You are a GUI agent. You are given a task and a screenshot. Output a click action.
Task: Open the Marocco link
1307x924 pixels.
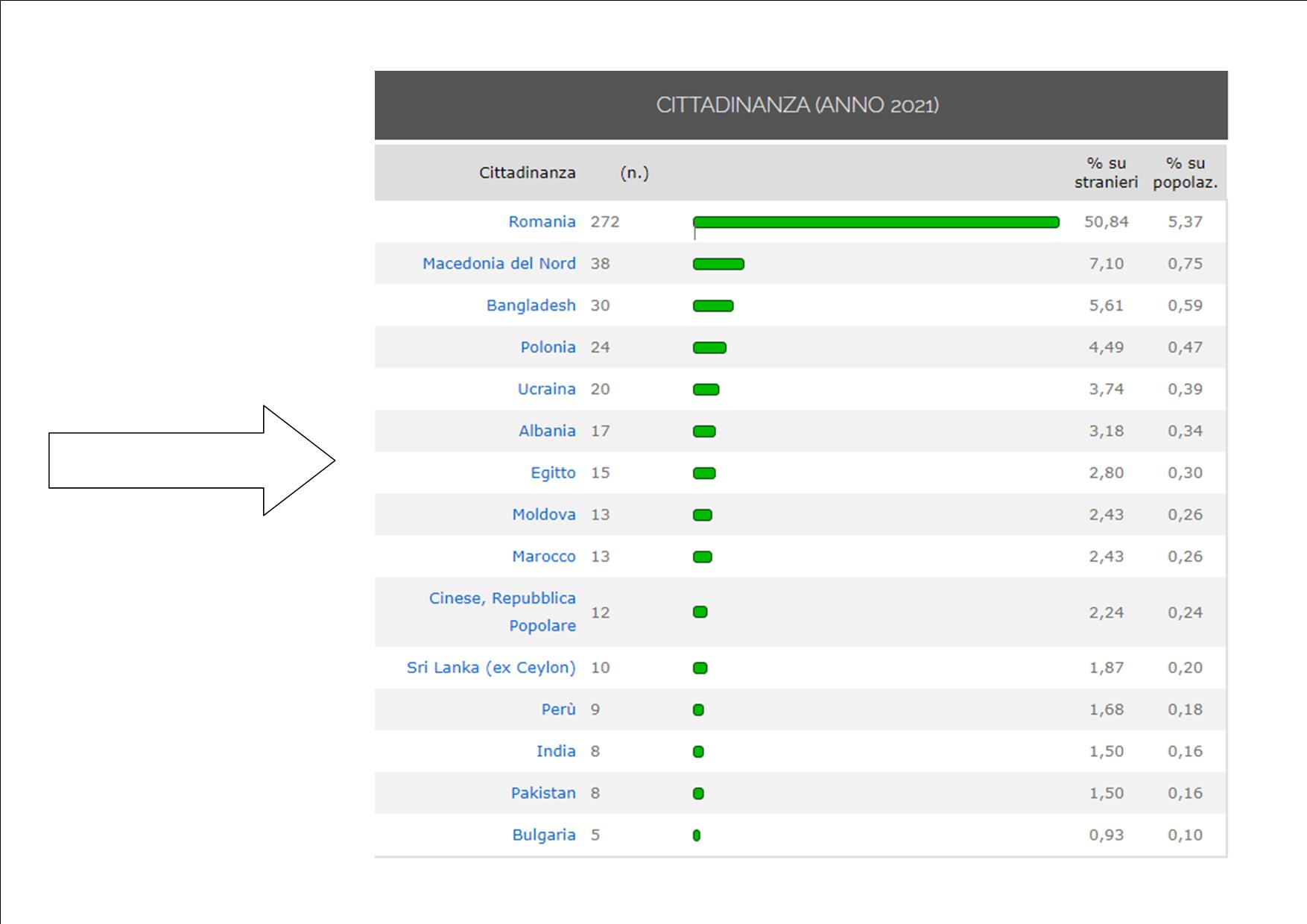click(543, 556)
